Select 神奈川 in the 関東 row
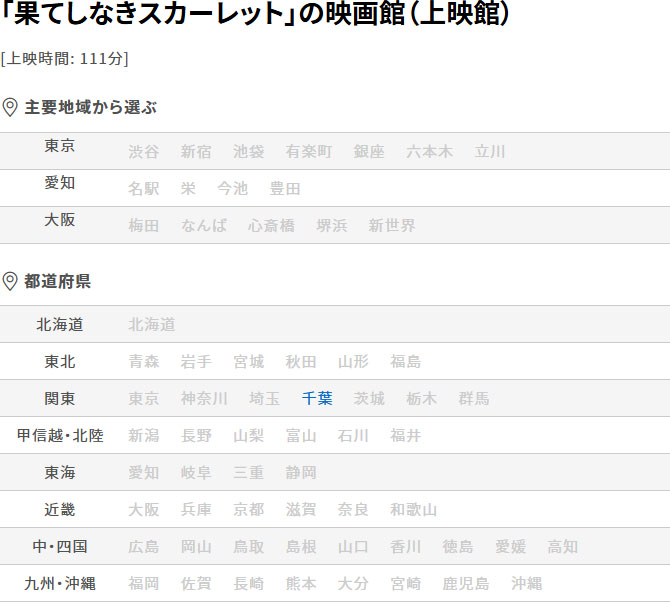670x602 pixels. coord(204,399)
